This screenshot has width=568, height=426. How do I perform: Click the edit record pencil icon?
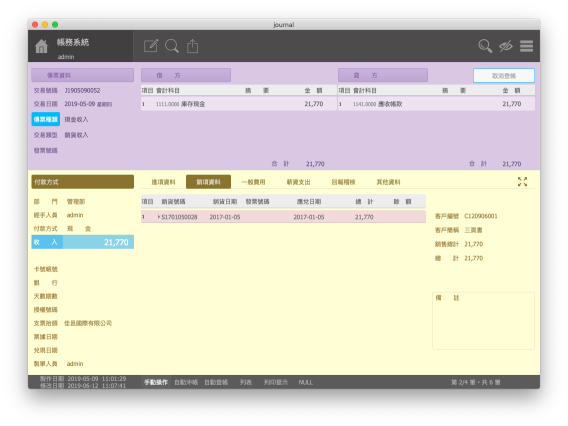click(151, 46)
